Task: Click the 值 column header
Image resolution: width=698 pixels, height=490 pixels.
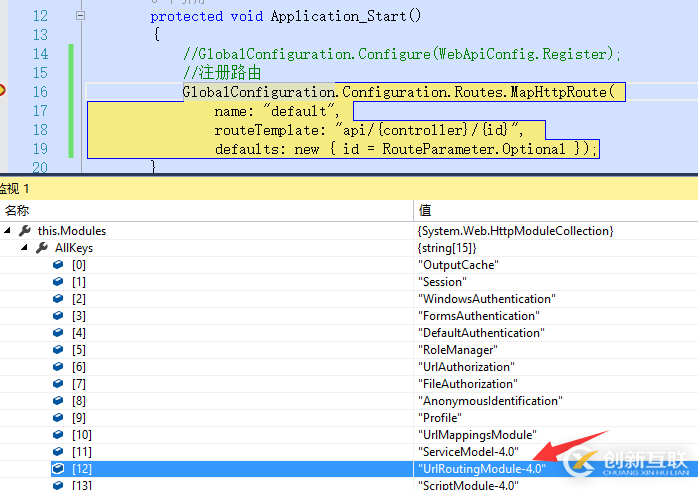Action: (x=425, y=210)
